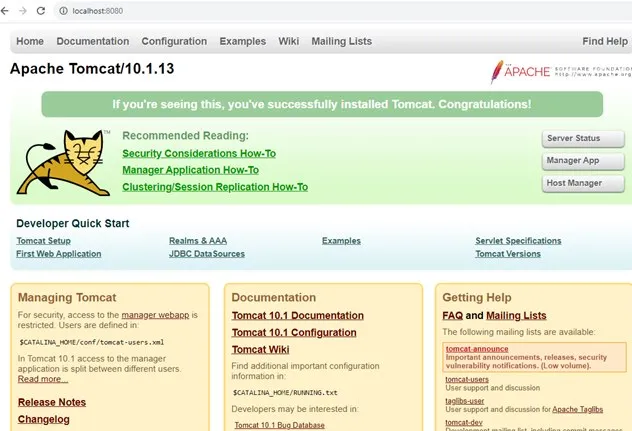Open the Host Manager button
The image size is (632, 431).
583,183
